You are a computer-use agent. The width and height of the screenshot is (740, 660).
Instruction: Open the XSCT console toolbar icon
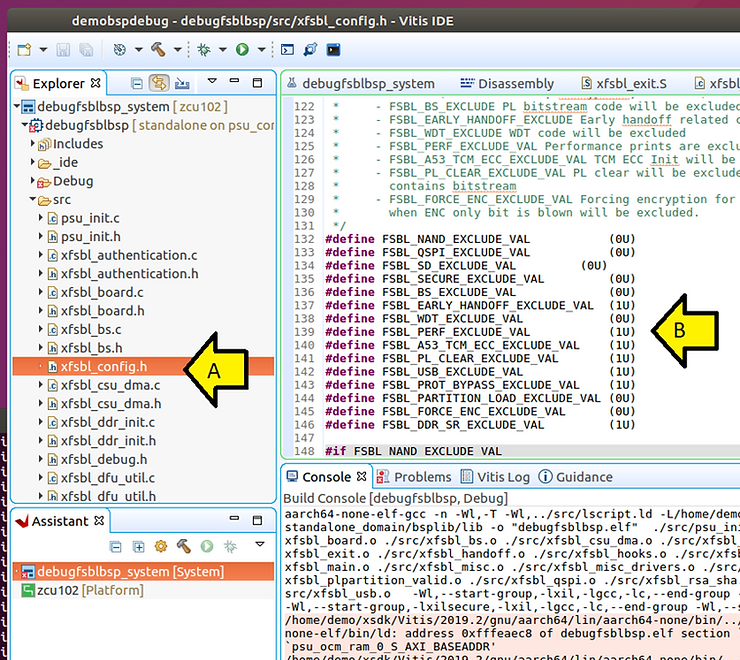point(287,50)
